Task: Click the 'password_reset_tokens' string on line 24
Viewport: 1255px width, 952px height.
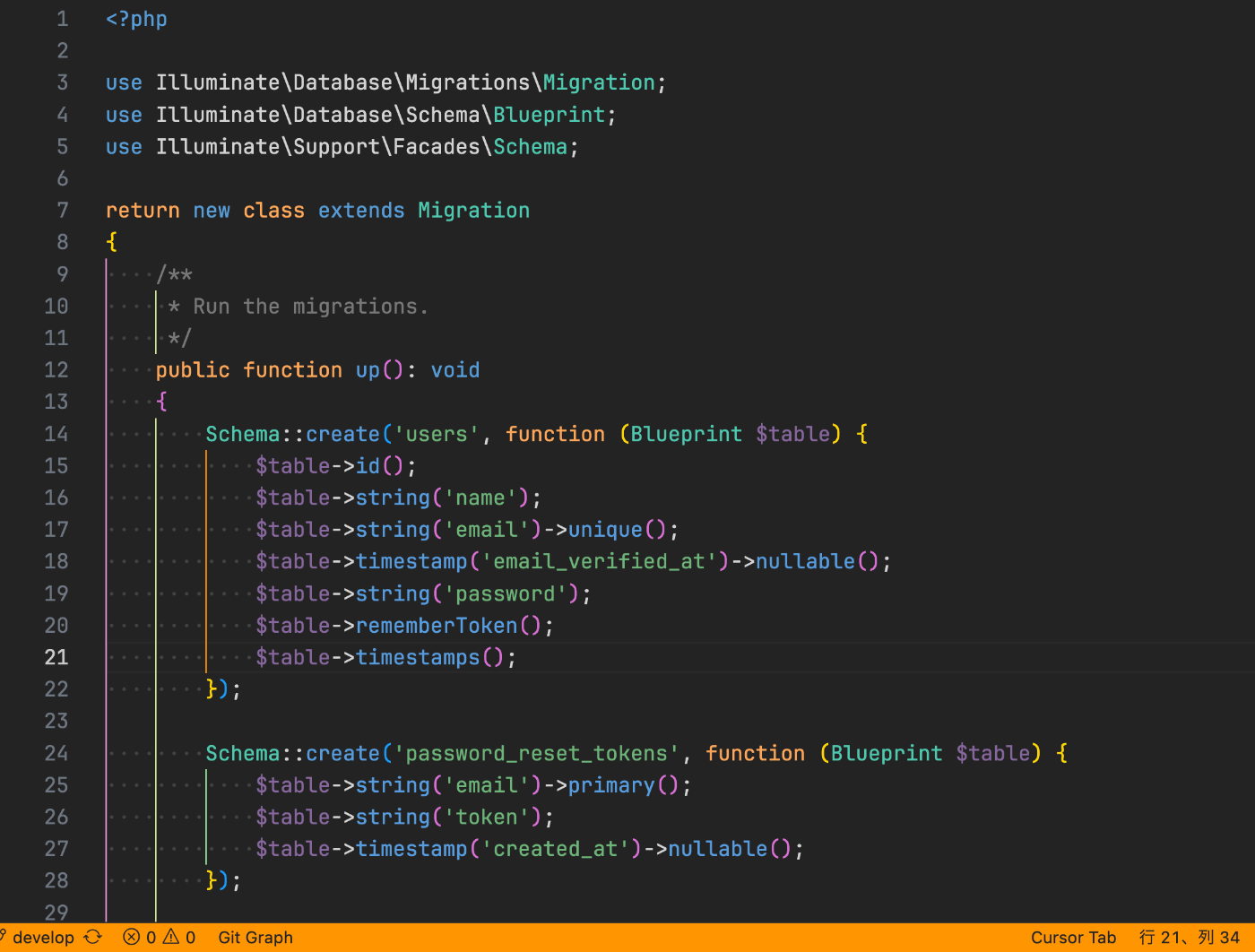Action: point(538,753)
